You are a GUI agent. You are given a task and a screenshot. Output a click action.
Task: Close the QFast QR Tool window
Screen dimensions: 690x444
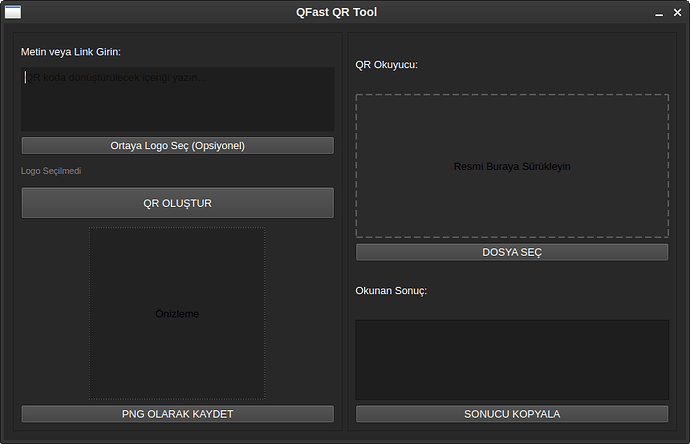tap(677, 13)
